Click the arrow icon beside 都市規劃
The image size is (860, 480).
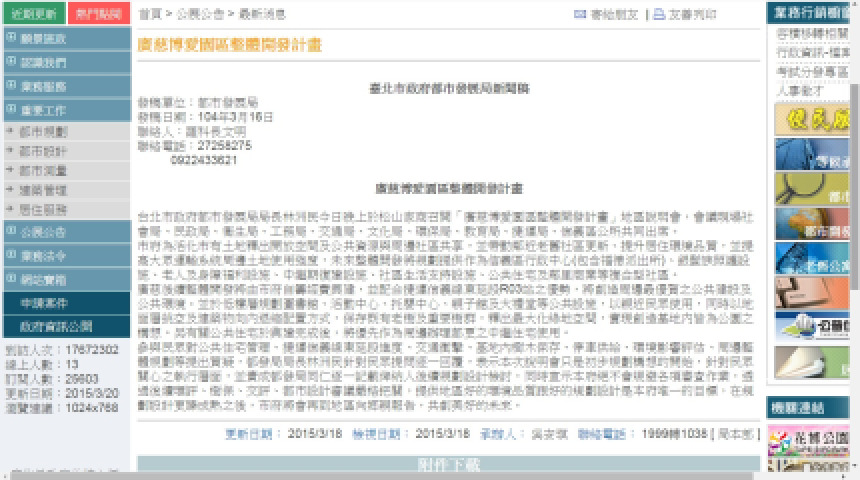[11, 131]
